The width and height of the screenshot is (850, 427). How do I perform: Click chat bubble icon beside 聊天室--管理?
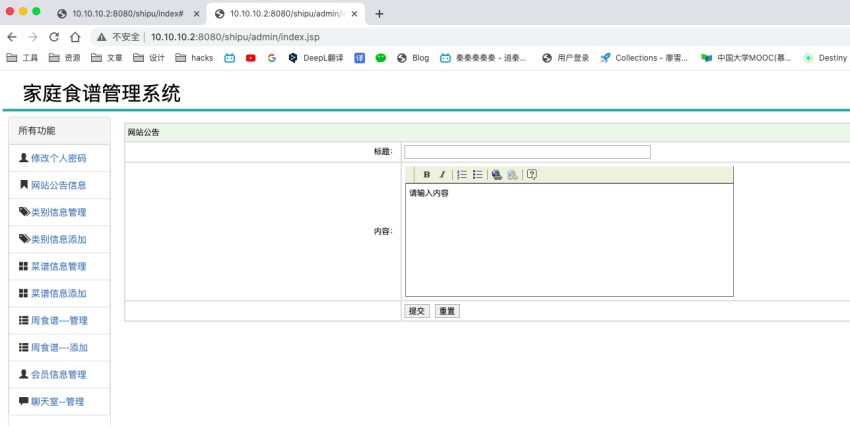[23, 402]
